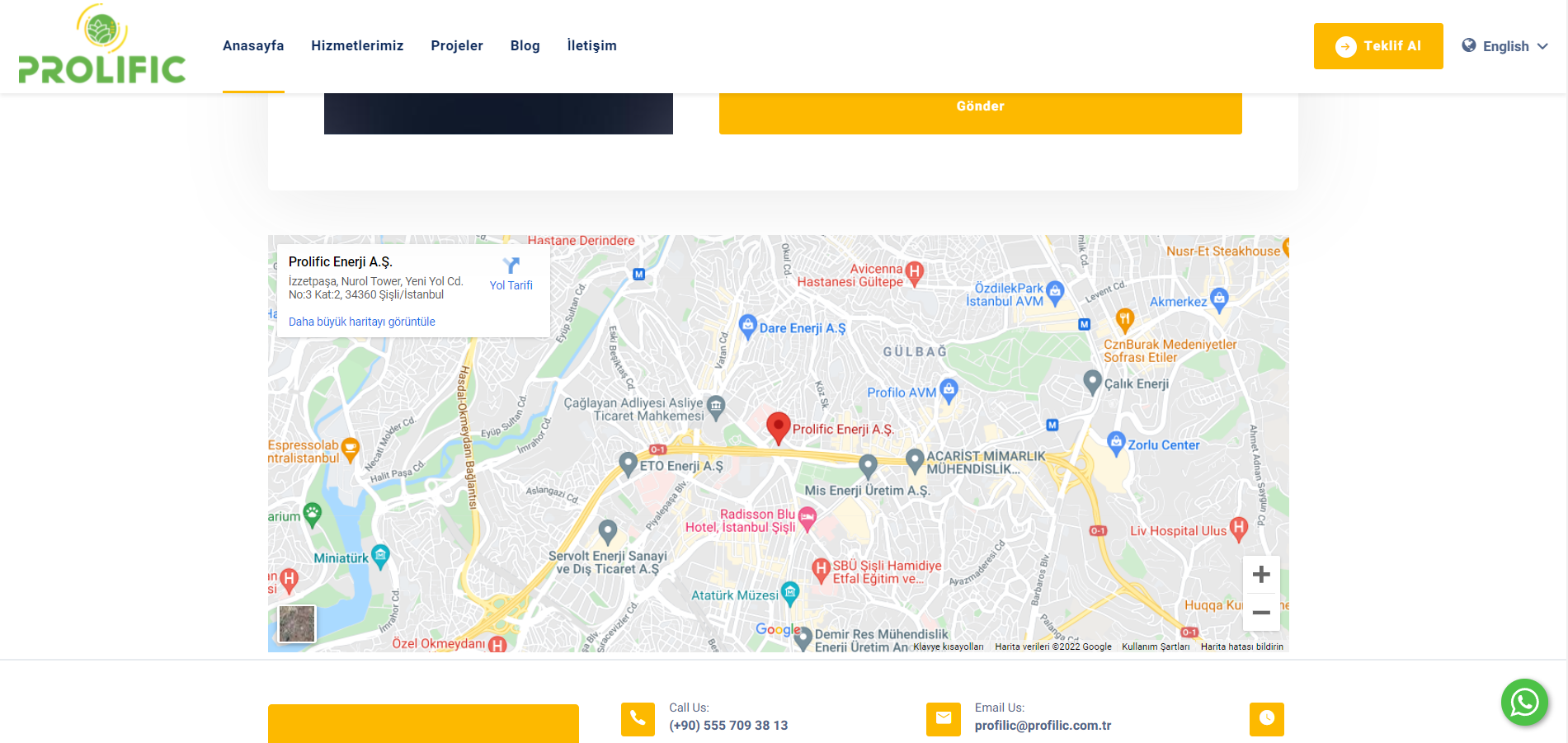Image resolution: width=1568 pixels, height=743 pixels.
Task: Open the Anasayfa menu item
Action: (253, 46)
